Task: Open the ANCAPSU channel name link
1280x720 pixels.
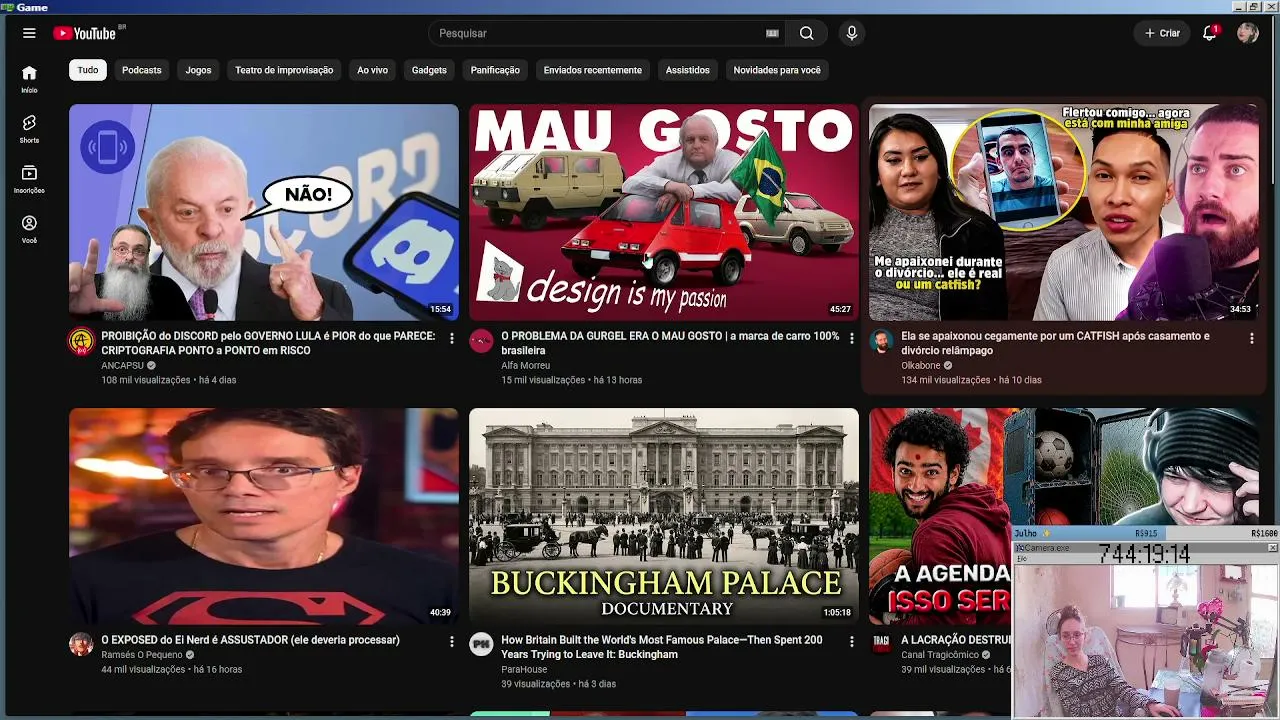Action: 122,366
